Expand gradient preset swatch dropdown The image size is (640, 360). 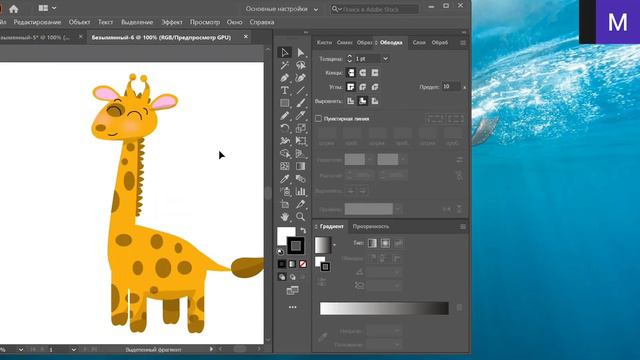click(334, 245)
